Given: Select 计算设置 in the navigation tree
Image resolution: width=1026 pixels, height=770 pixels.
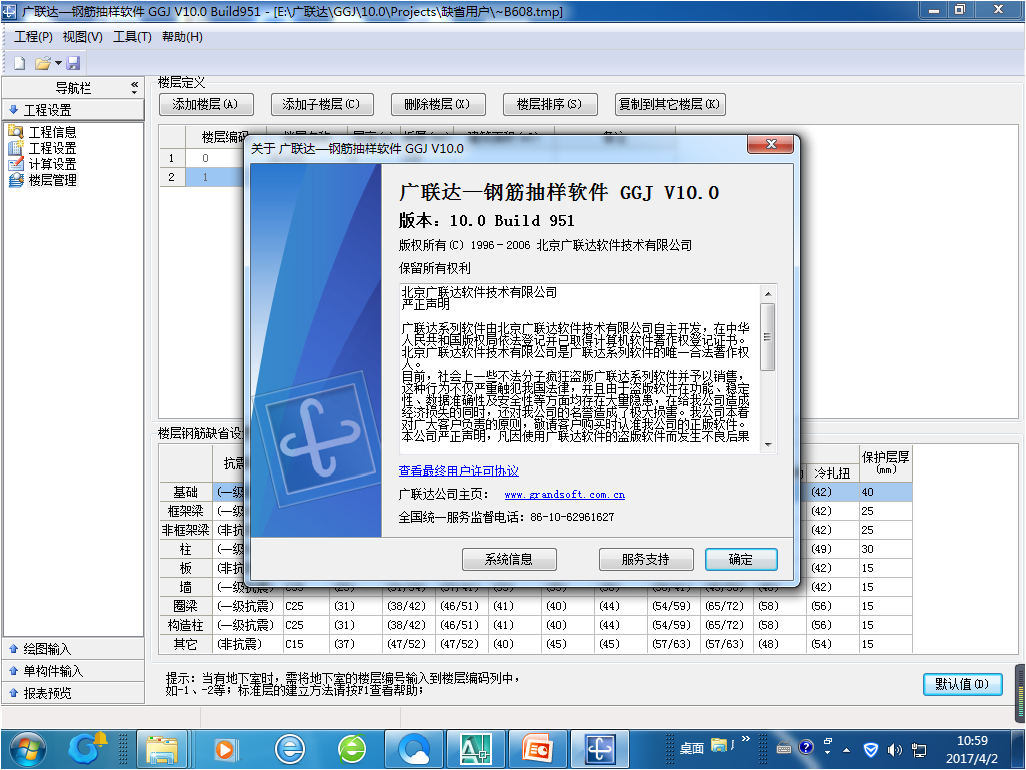Looking at the screenshot, I should click(x=52, y=164).
